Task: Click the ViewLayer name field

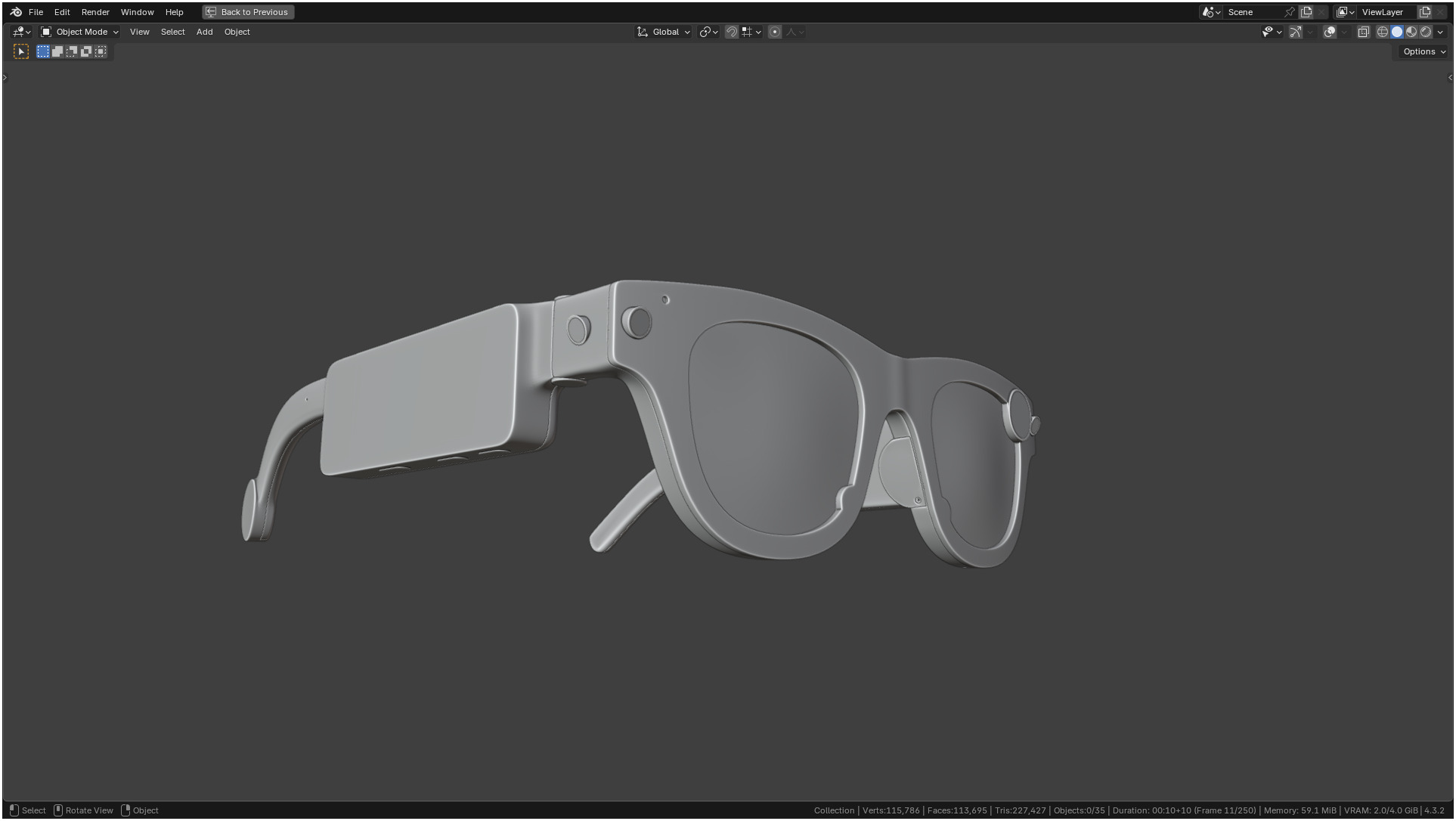Action: click(1387, 12)
